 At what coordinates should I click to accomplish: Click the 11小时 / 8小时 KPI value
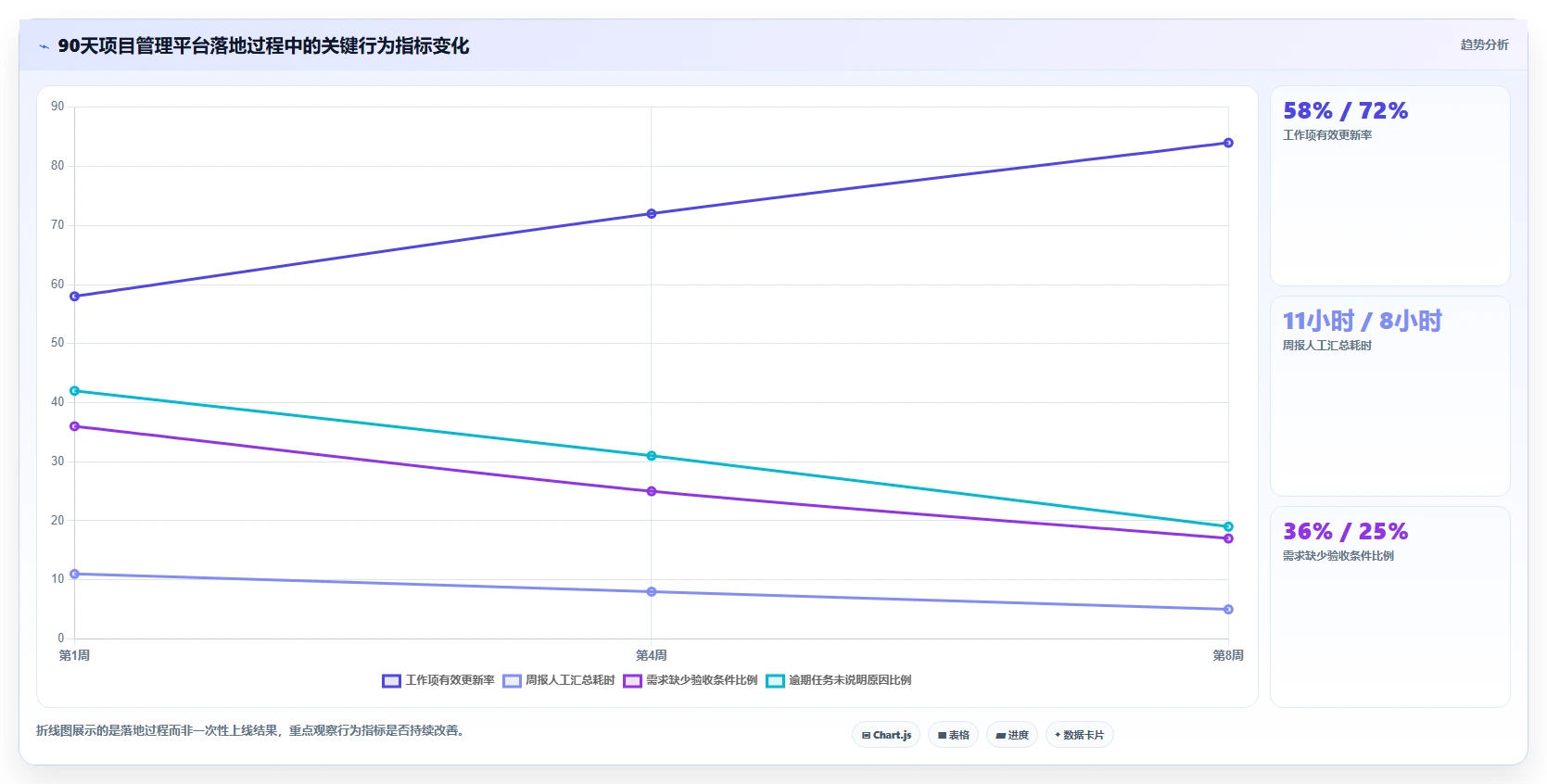1362,322
